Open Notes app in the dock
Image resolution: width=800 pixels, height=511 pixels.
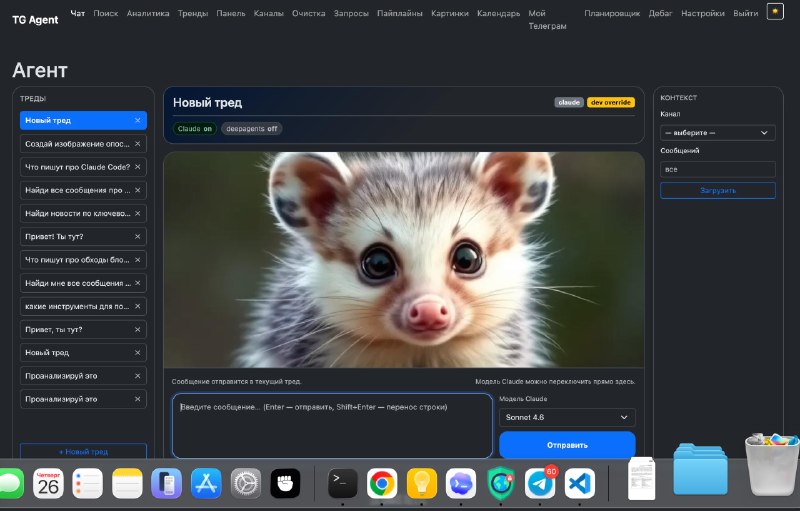pyautogui.click(x=127, y=483)
